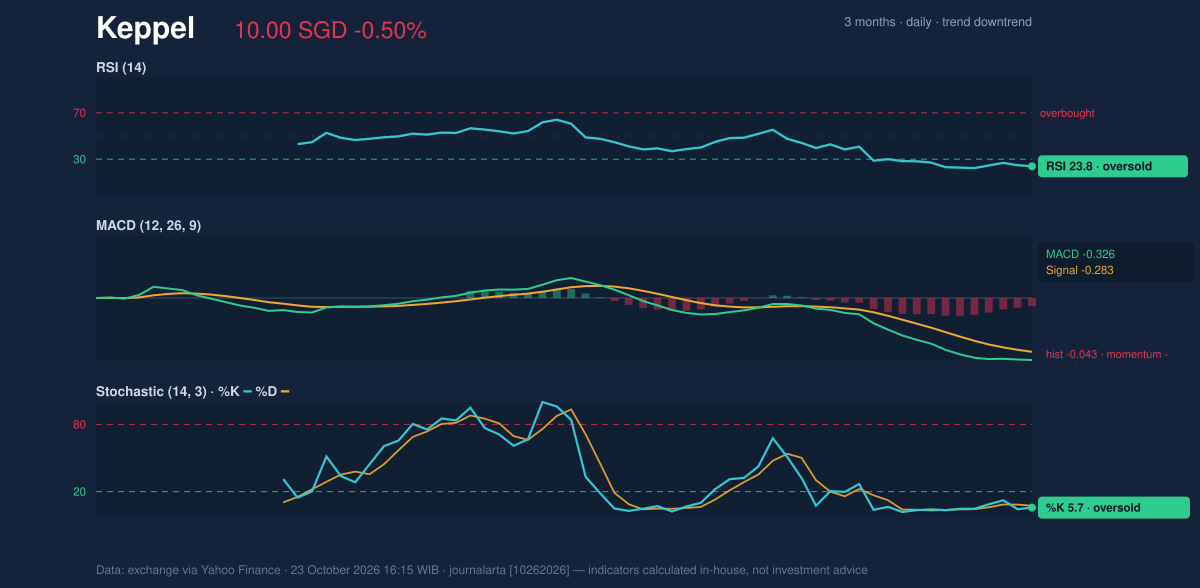This screenshot has width=1200, height=588.
Task: Click the hist -0.043 momentum label
Action: click(x=1107, y=354)
